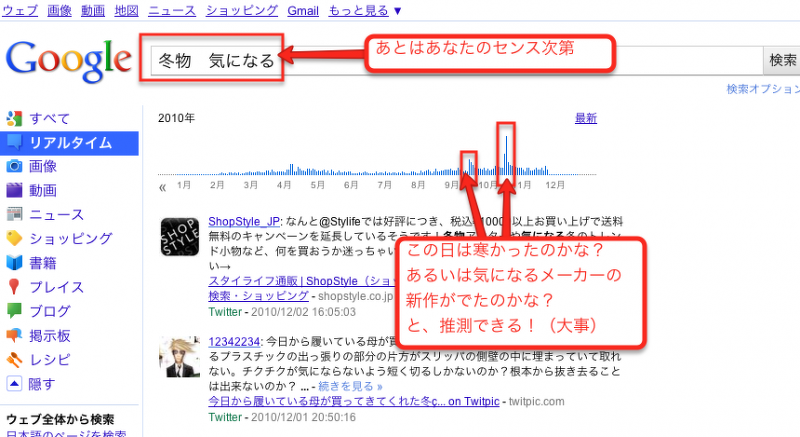Viewport: 800px width, 437px height.
Task: Click the timestamp 2010/12/02 16:05:03
Action: pyautogui.click(x=303, y=312)
